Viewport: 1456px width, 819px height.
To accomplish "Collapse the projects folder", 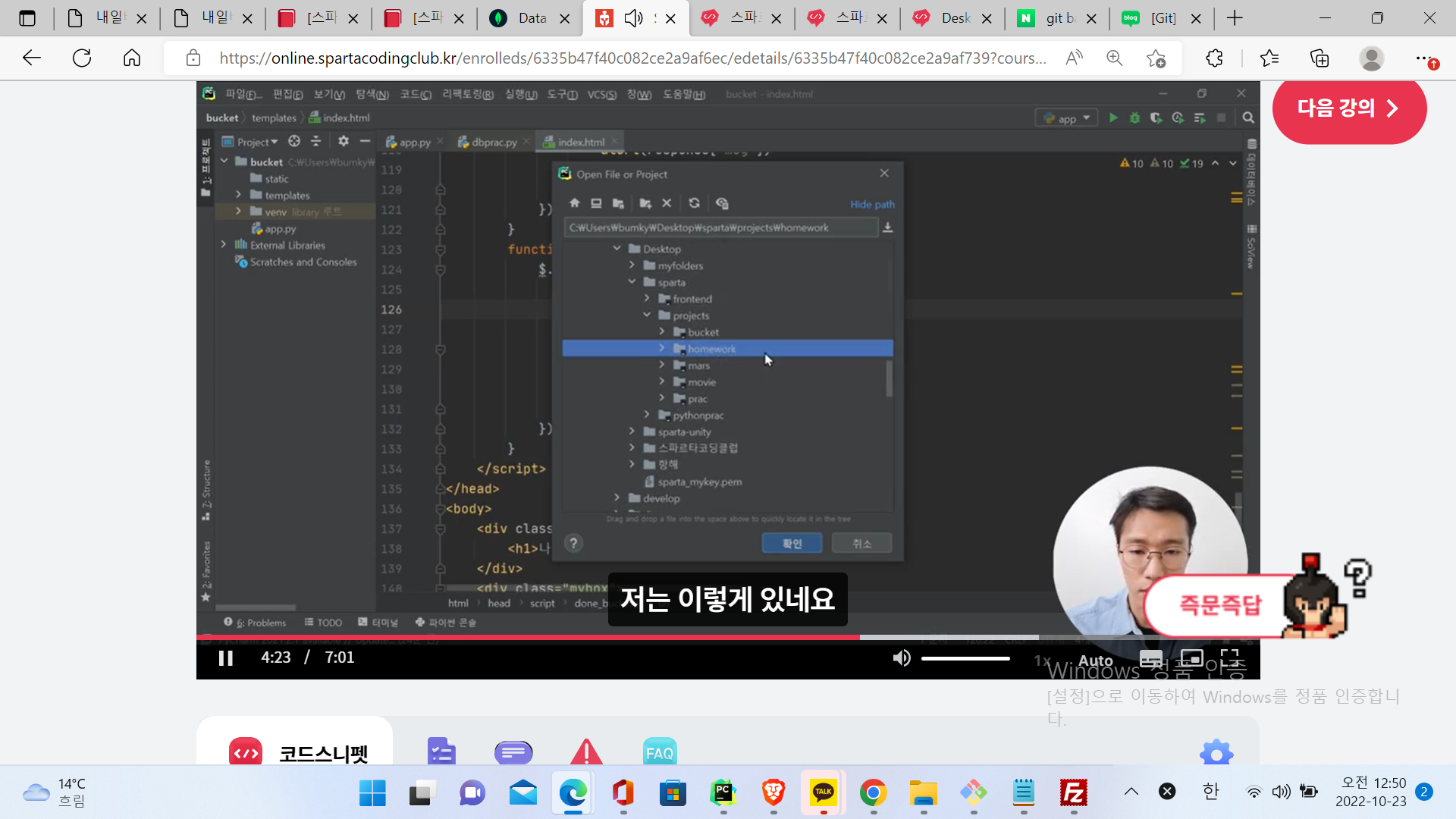I will pyautogui.click(x=647, y=315).
